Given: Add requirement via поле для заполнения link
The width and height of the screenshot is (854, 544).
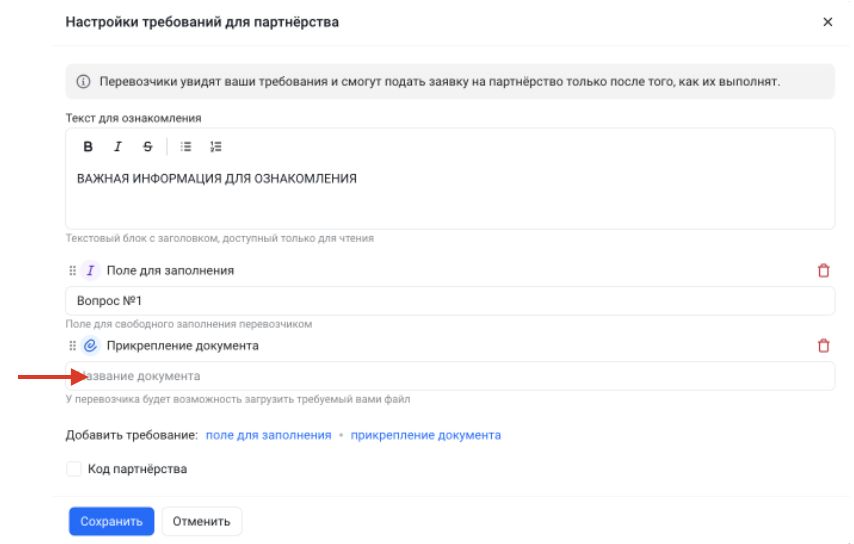Looking at the screenshot, I should [x=269, y=435].
